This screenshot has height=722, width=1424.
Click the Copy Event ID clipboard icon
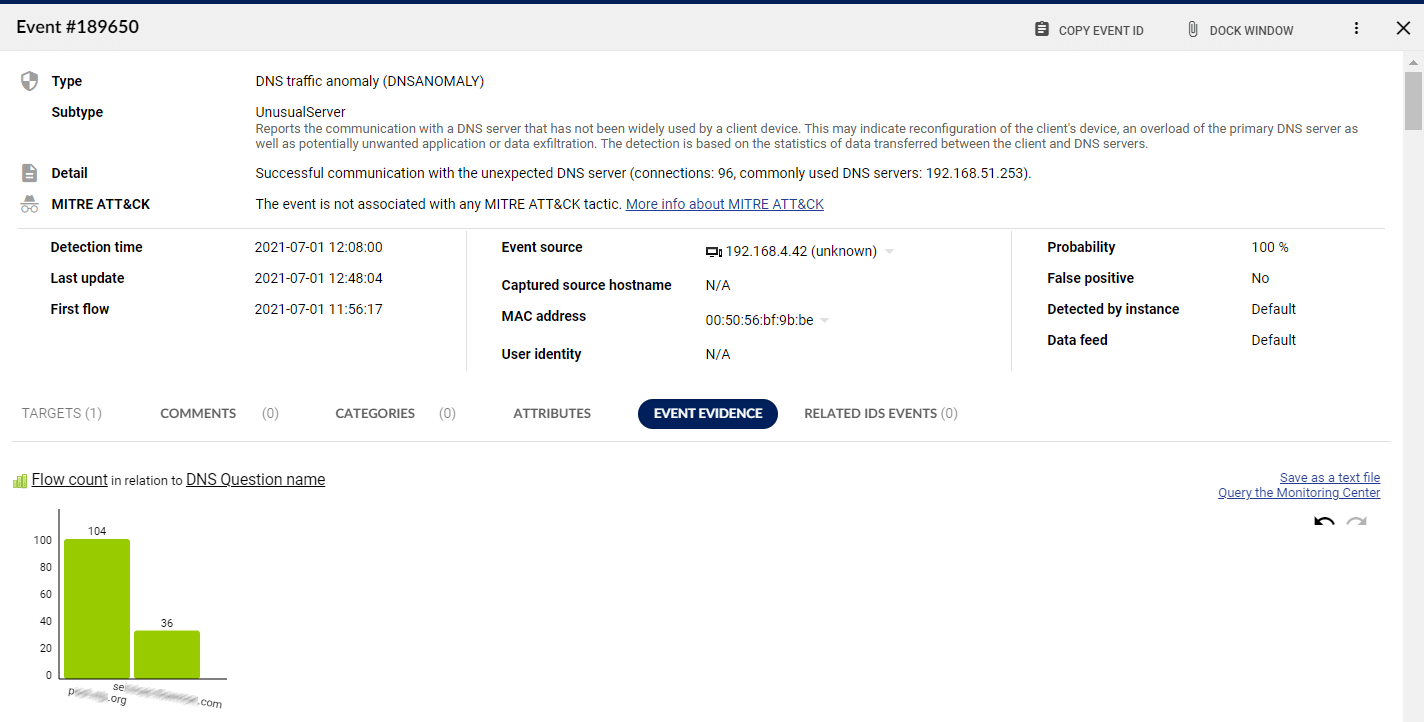click(x=1042, y=30)
